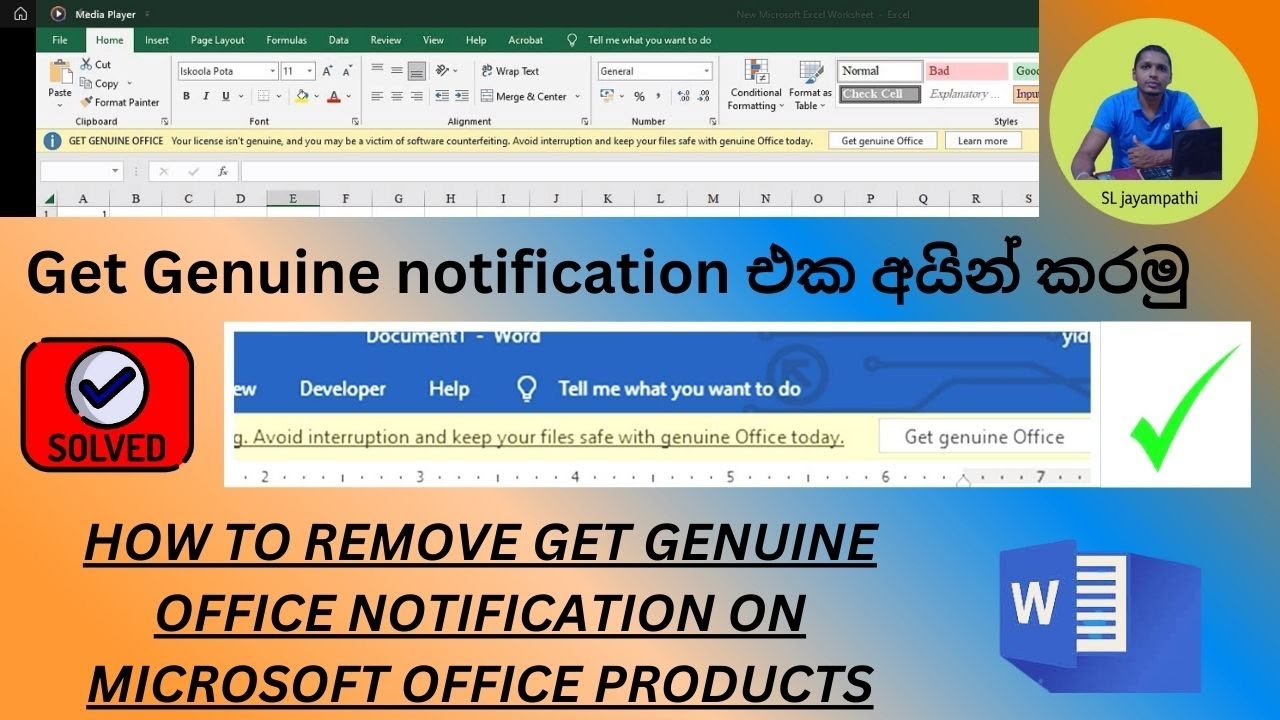Toggle Underline formatting
1280x720 pixels.
coord(226,96)
